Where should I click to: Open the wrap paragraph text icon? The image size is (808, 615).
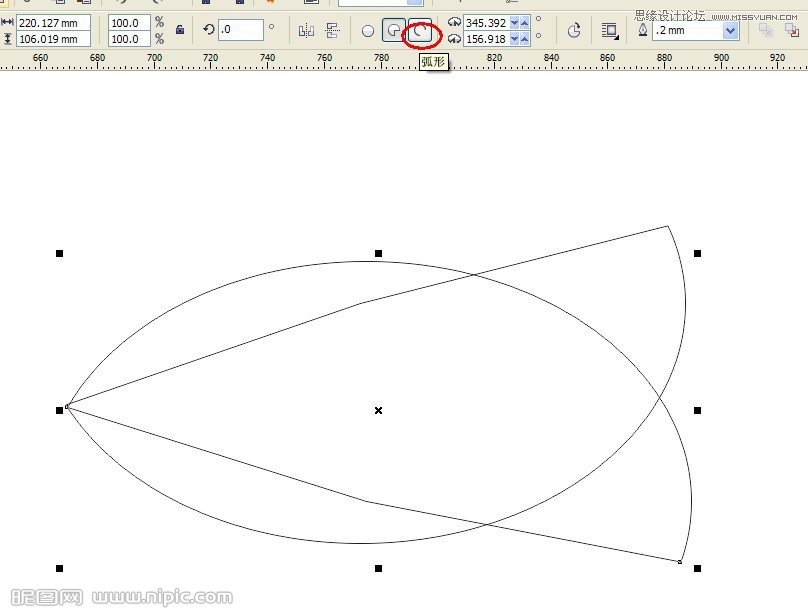point(609,31)
